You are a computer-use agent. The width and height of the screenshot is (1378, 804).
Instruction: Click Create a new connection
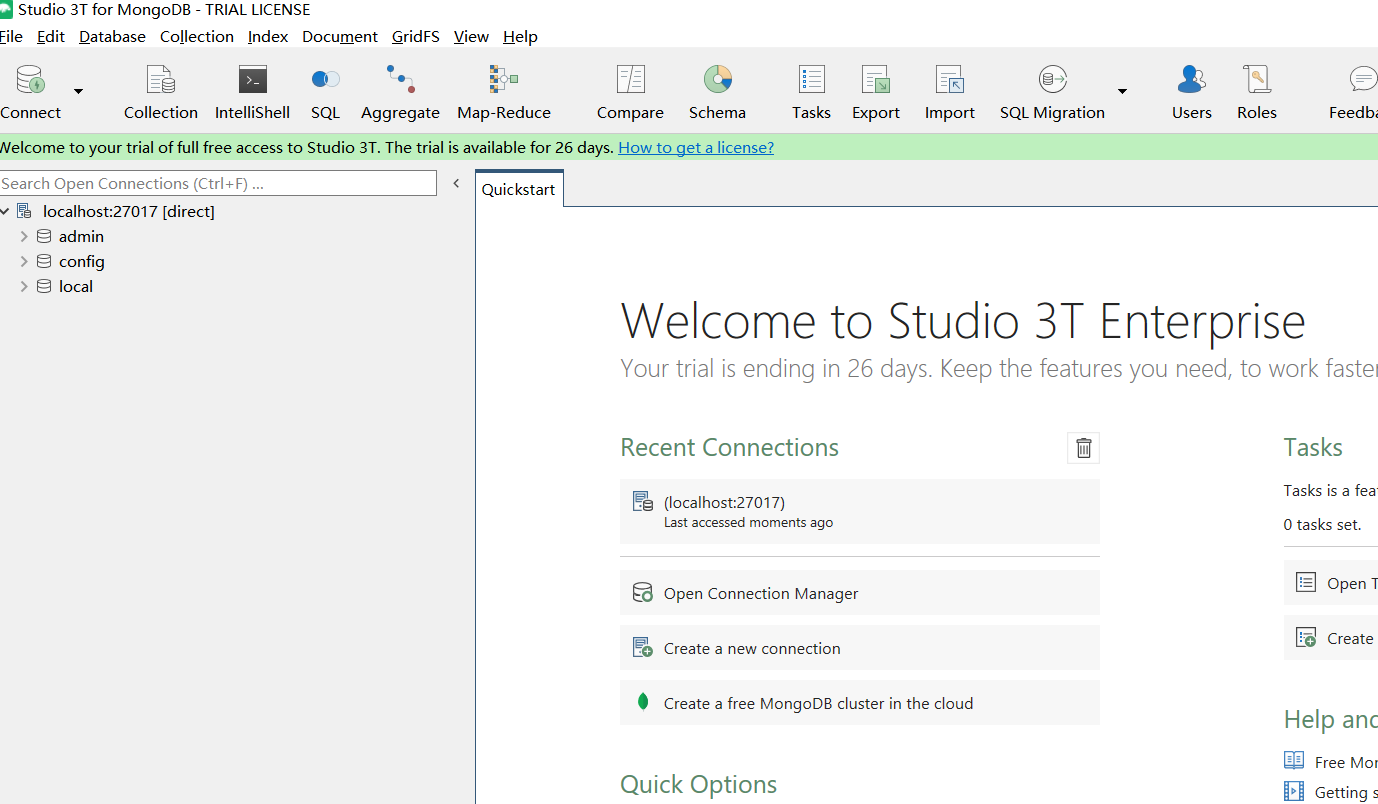pyautogui.click(x=860, y=648)
